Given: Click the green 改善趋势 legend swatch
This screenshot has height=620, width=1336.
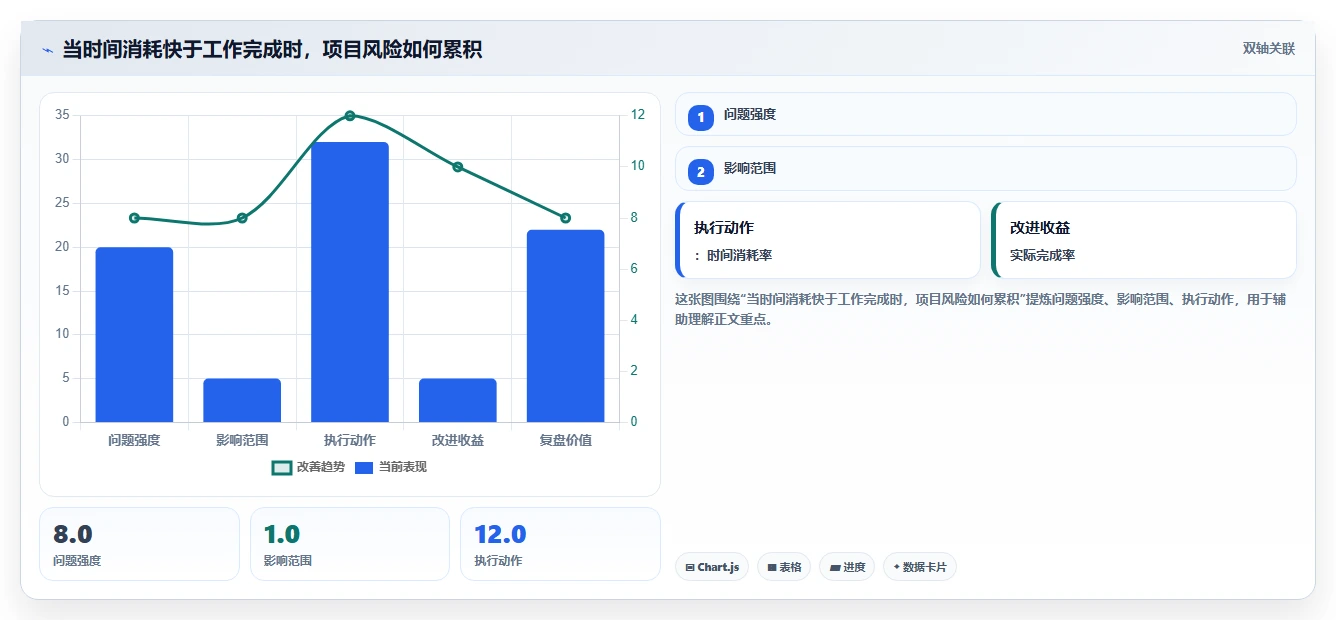Looking at the screenshot, I should pos(282,467).
